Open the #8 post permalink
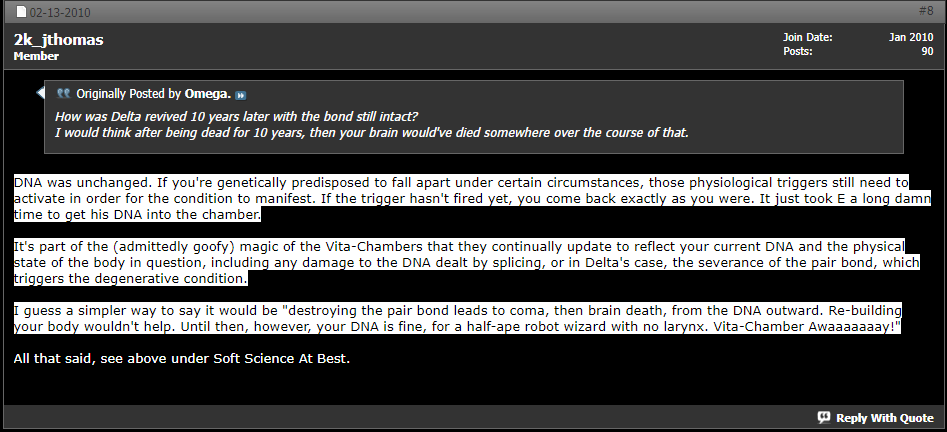This screenshot has width=947, height=432. click(x=926, y=11)
